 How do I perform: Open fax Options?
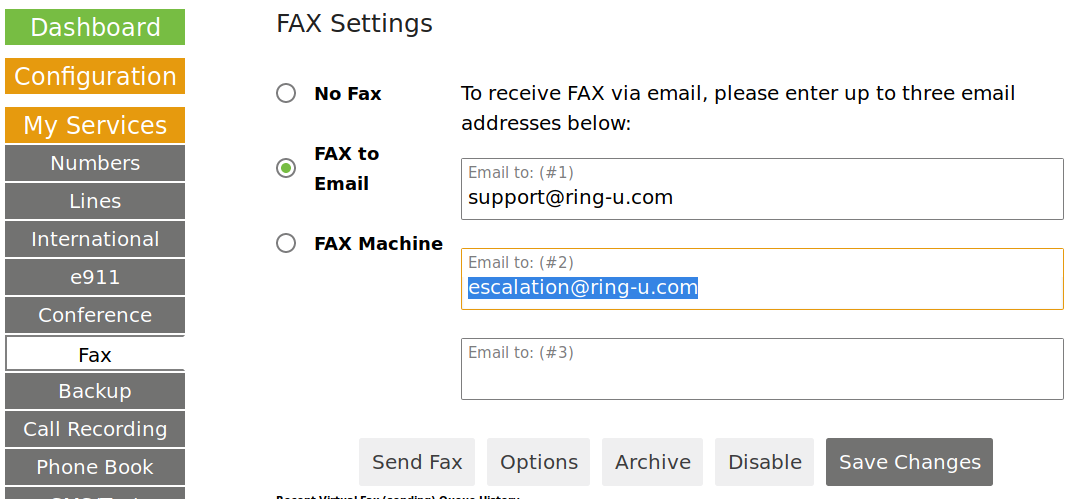click(538, 462)
